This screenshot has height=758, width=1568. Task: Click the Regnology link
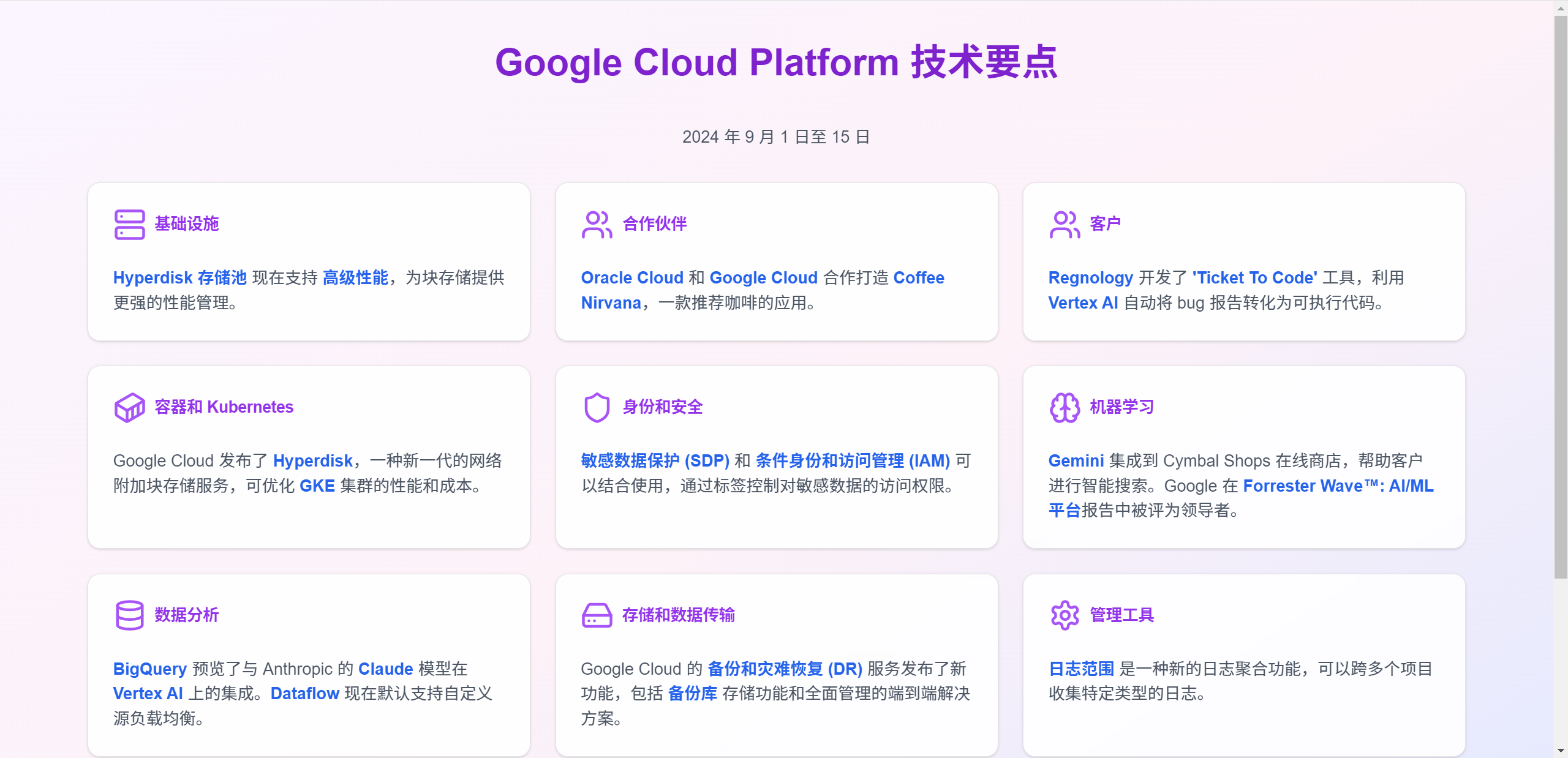pos(1090,277)
